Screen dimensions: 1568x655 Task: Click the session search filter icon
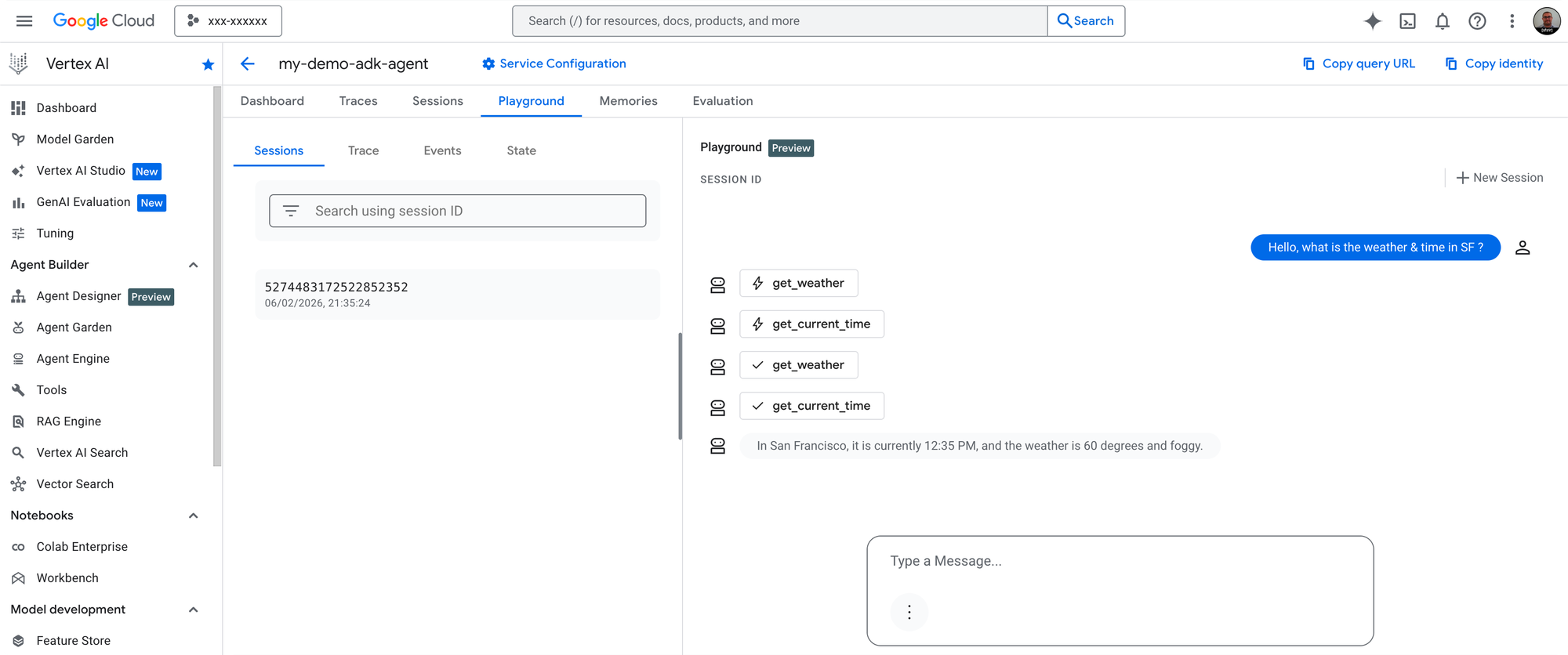click(x=291, y=211)
